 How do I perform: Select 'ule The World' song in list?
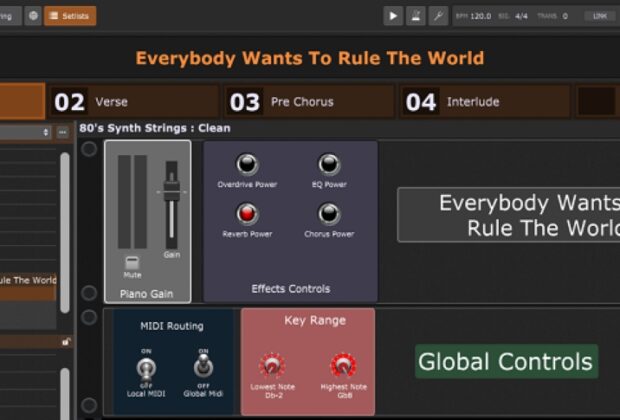[28, 280]
